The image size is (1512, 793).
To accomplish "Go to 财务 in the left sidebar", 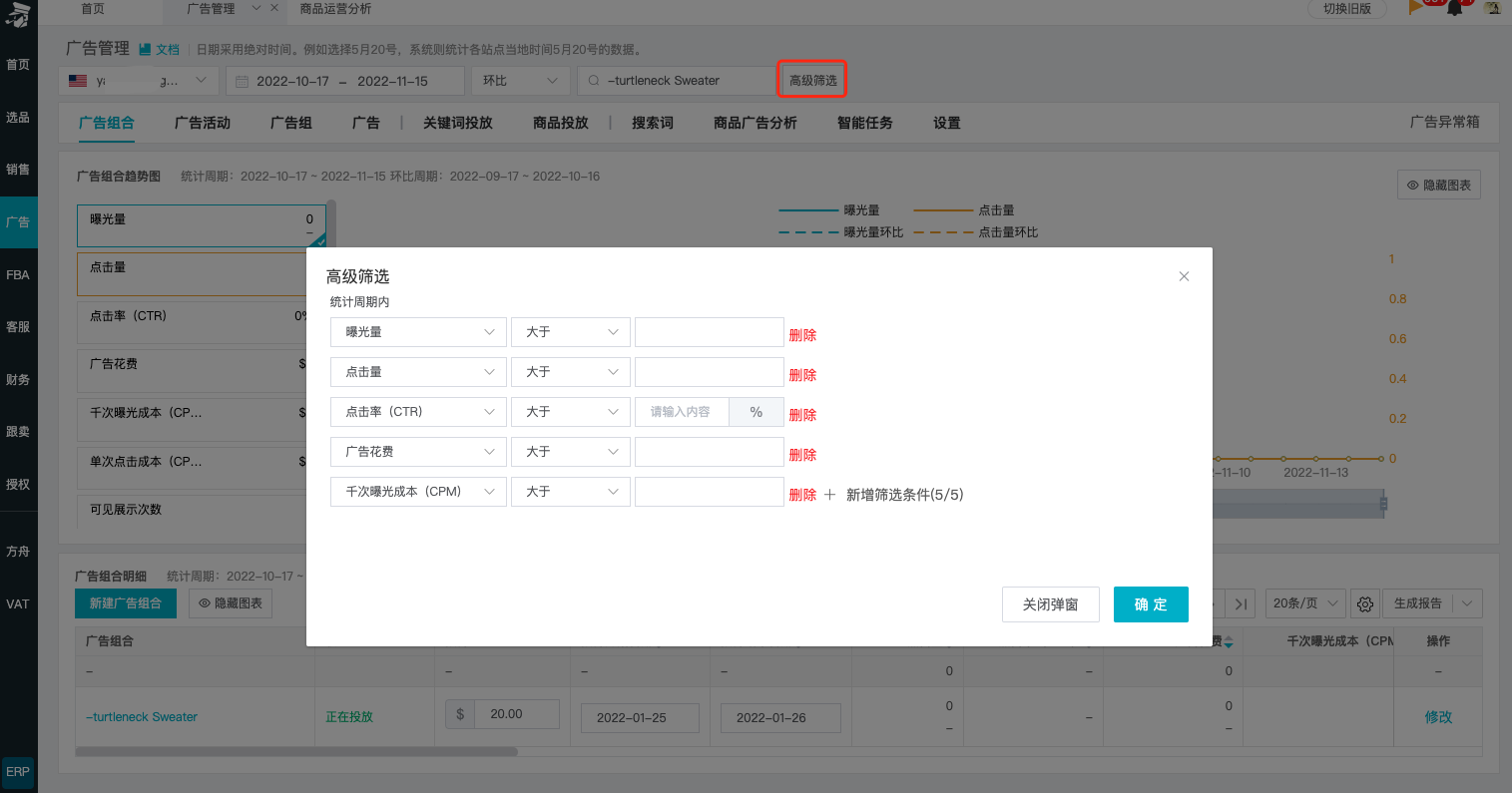I will (18, 379).
